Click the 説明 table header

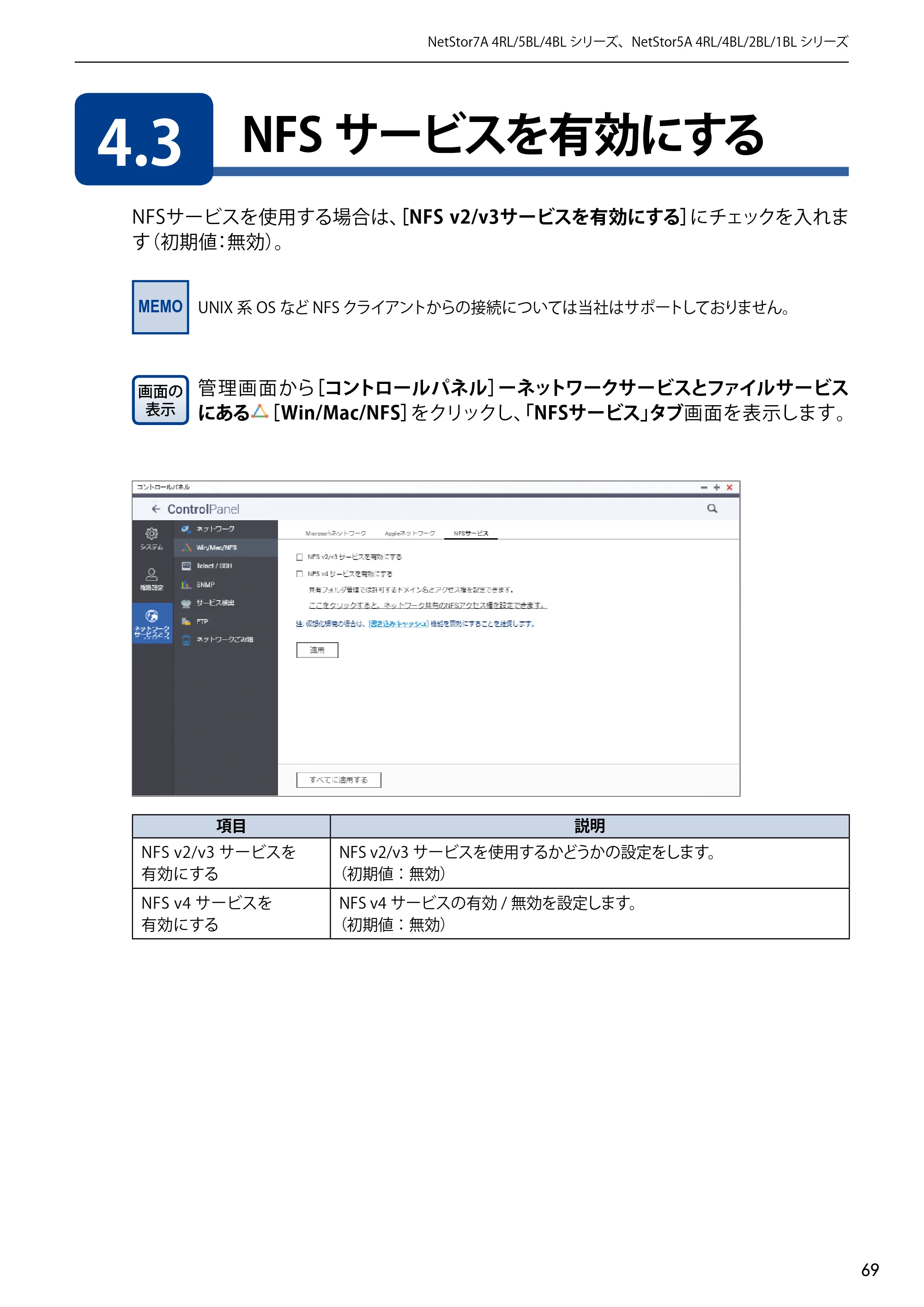589,826
